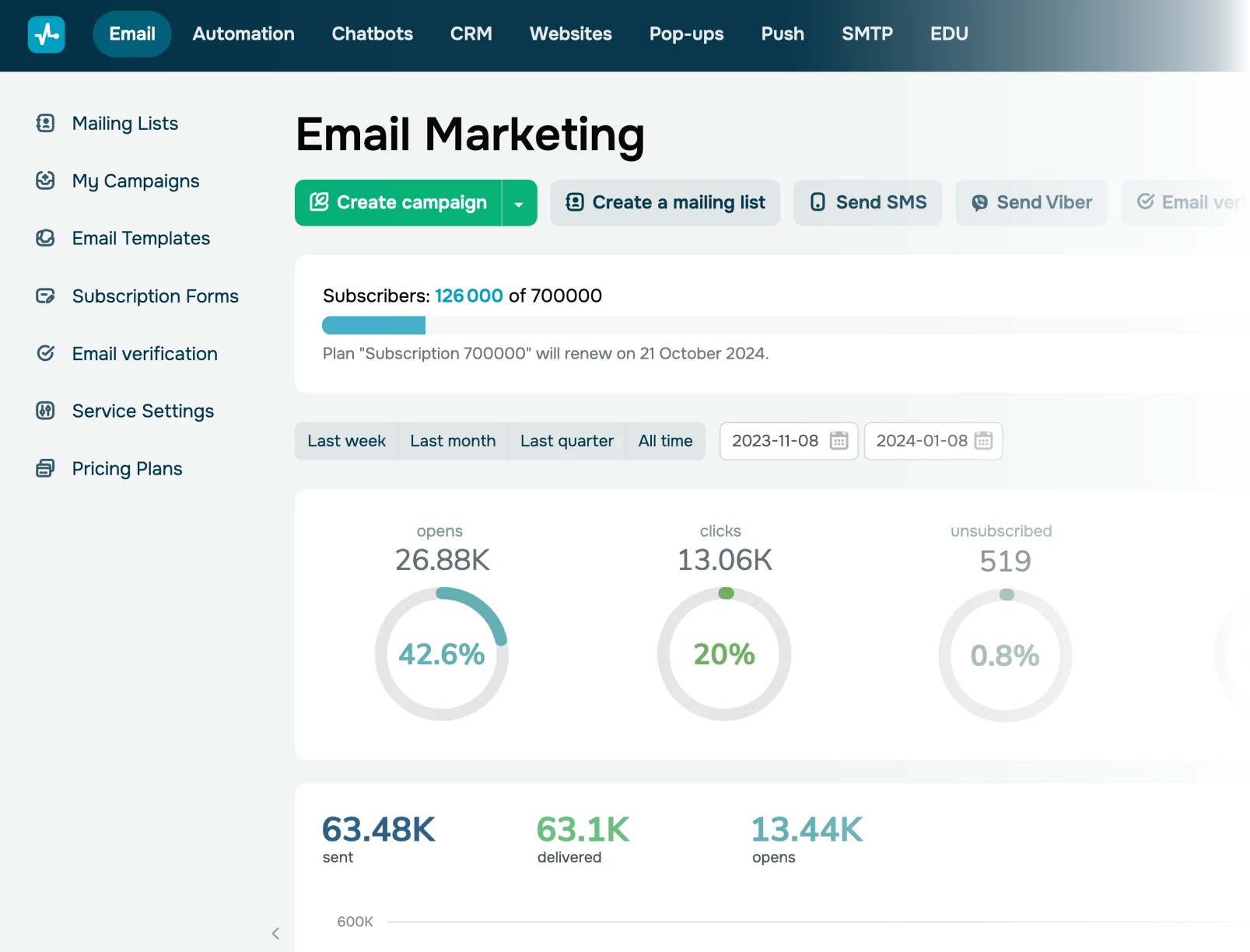
Task: Open the SendPulse home logo icon
Action: pos(46,34)
